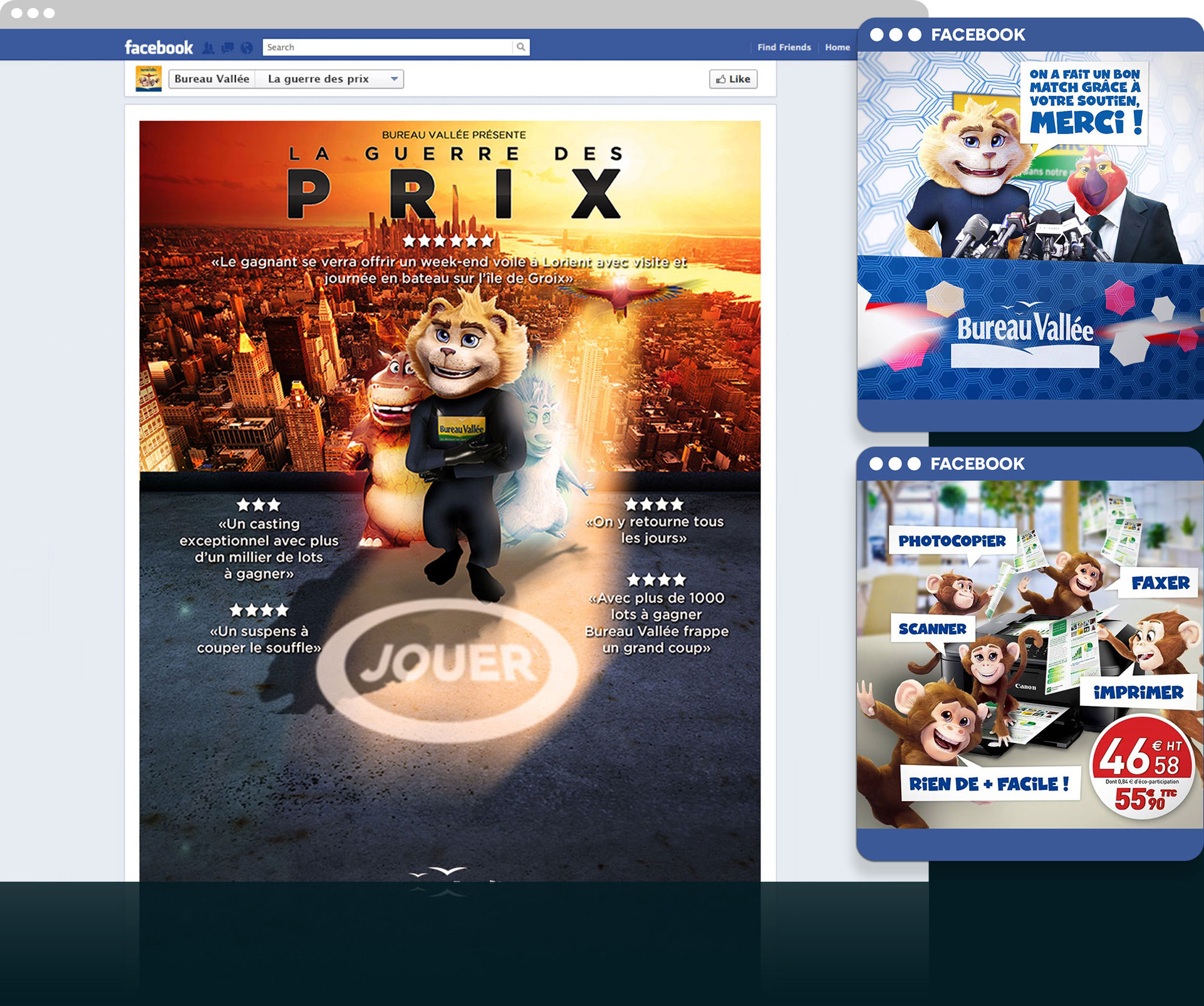Image resolution: width=1204 pixels, height=1006 pixels.
Task: Click the Bureau Vallée page avatar
Action: coord(148,79)
